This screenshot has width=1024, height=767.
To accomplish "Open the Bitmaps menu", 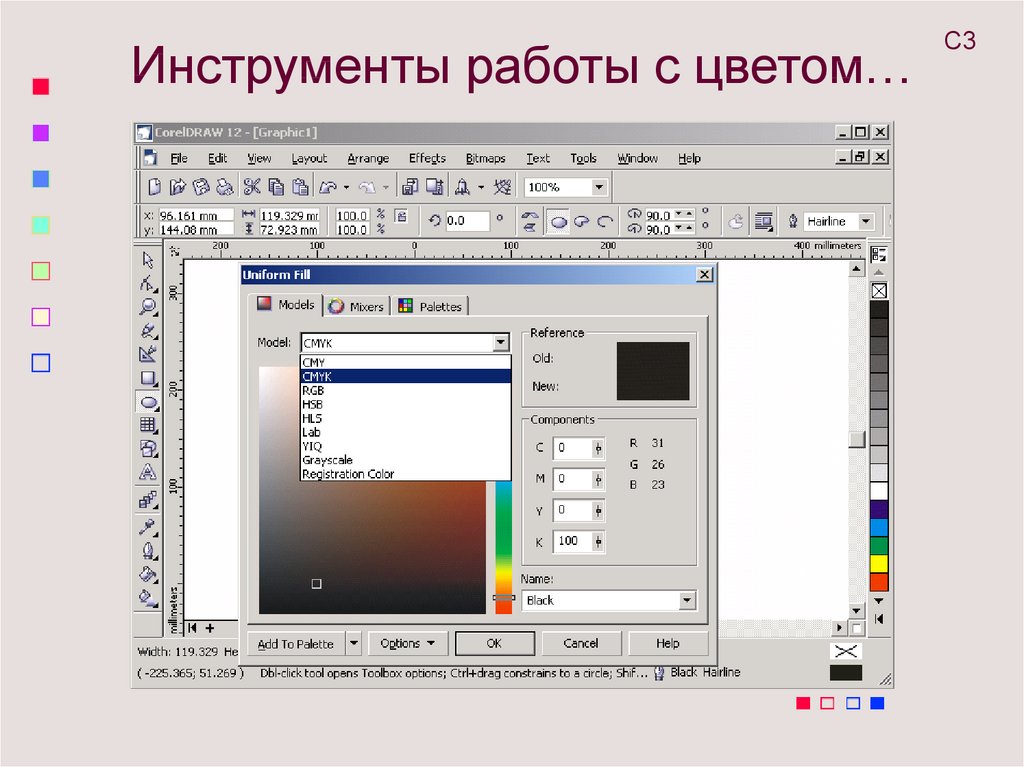I will [485, 158].
